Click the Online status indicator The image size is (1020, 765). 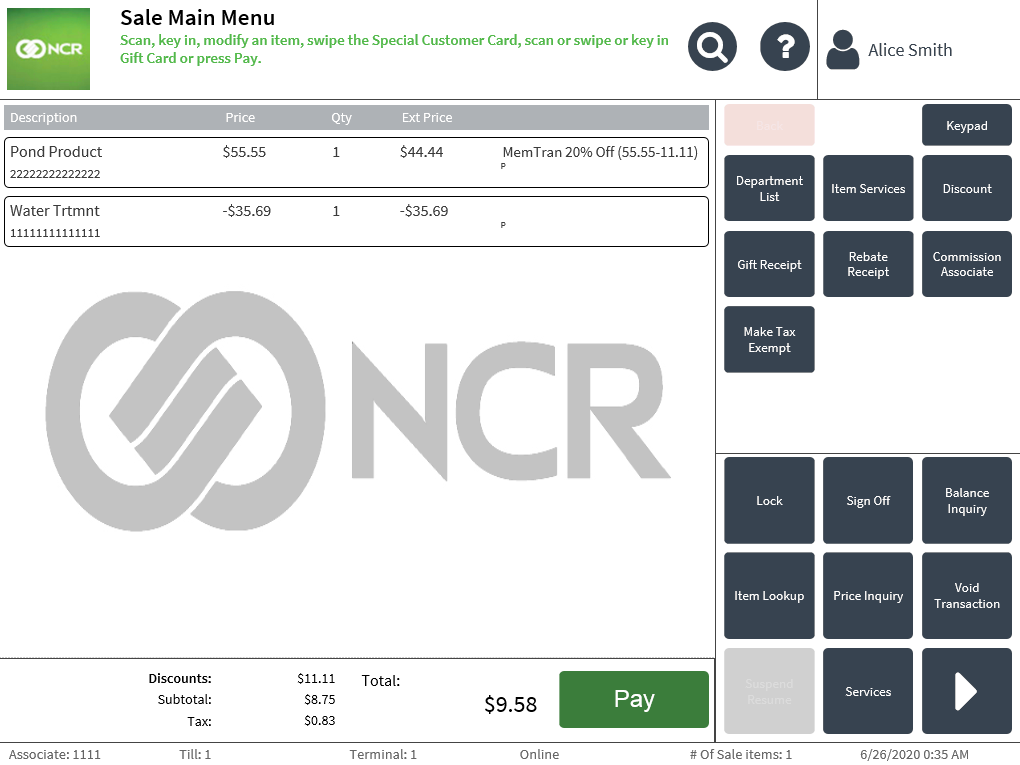539,754
